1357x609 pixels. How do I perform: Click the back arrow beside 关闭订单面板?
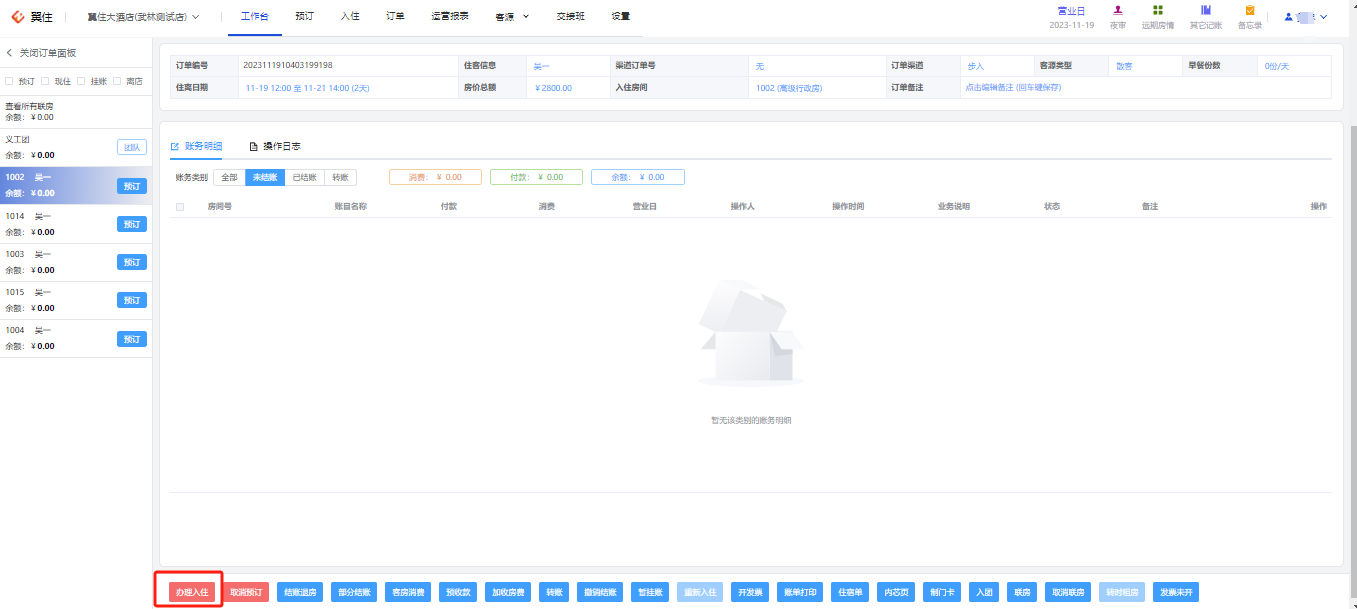tap(9, 52)
